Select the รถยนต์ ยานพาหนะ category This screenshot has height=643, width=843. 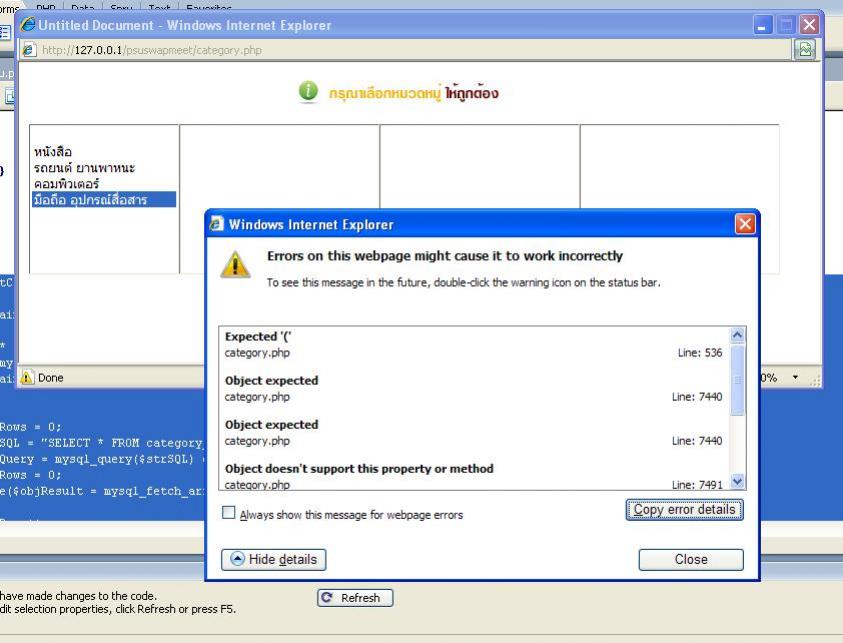[84, 168]
